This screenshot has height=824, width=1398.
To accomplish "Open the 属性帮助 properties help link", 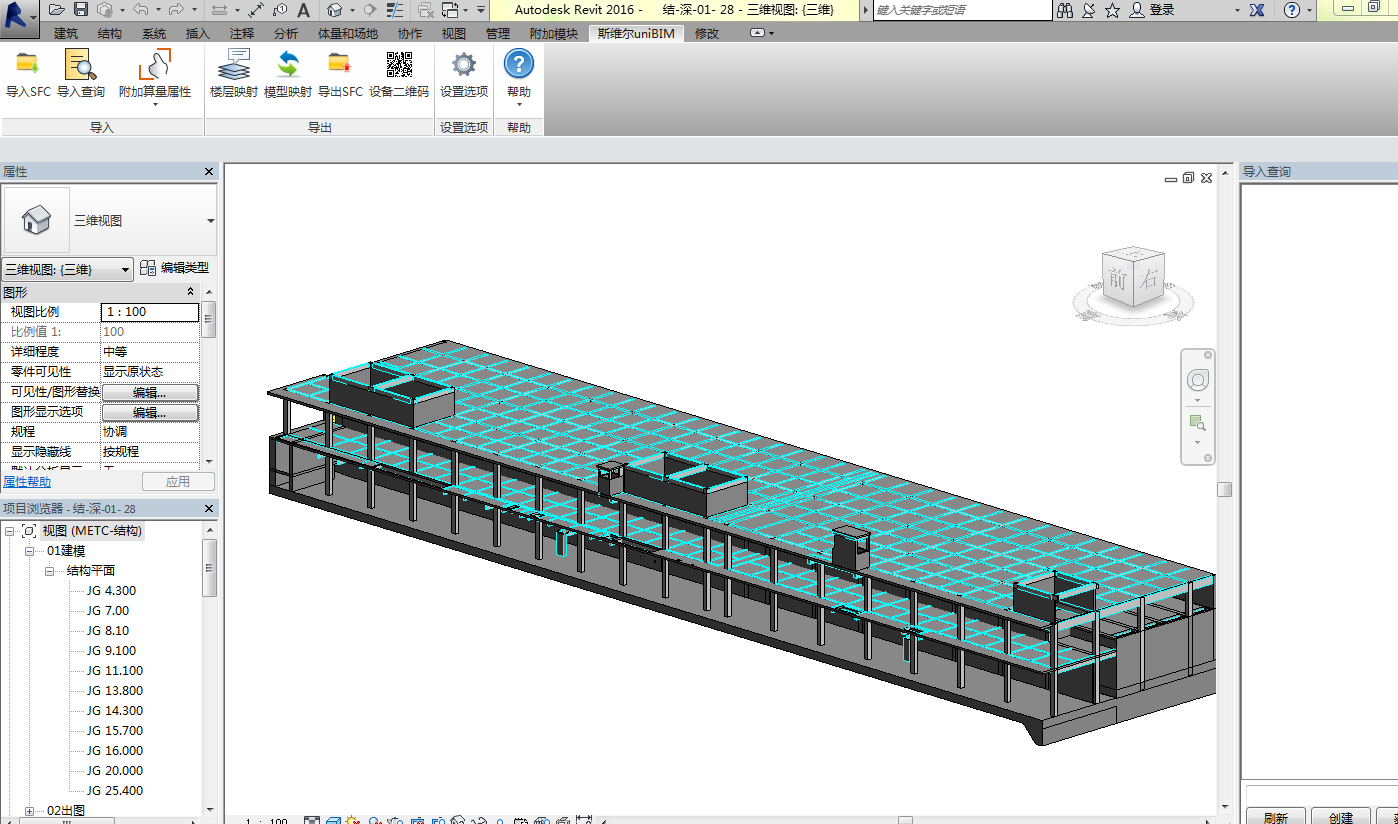I will pos(28,481).
